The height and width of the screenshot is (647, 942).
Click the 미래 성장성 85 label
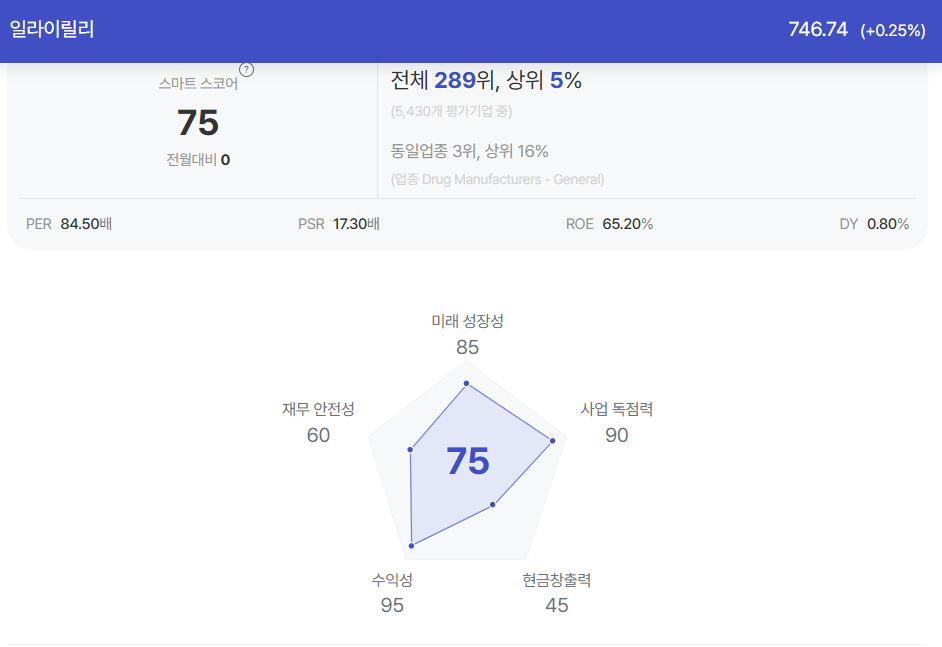[467, 334]
